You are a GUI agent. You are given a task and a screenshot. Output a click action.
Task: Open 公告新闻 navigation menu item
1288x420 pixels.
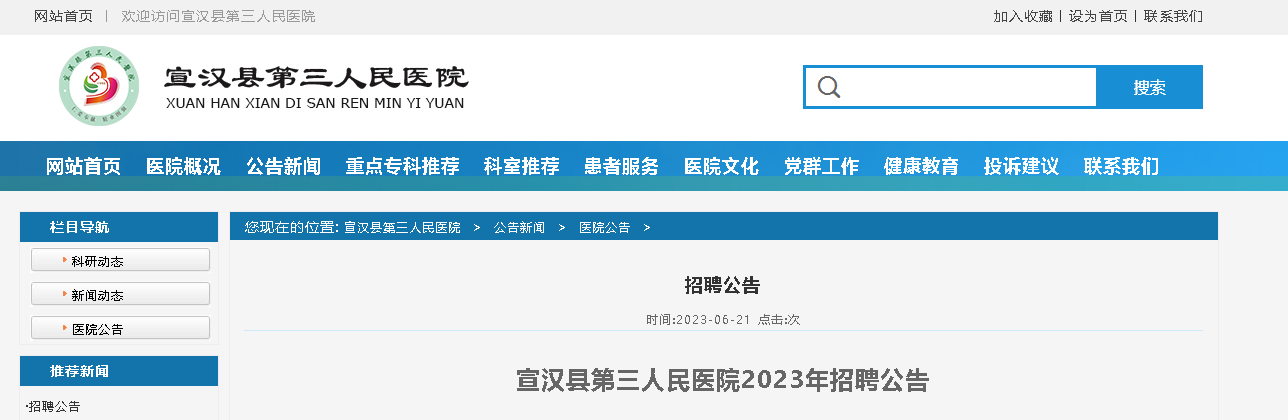(x=283, y=166)
